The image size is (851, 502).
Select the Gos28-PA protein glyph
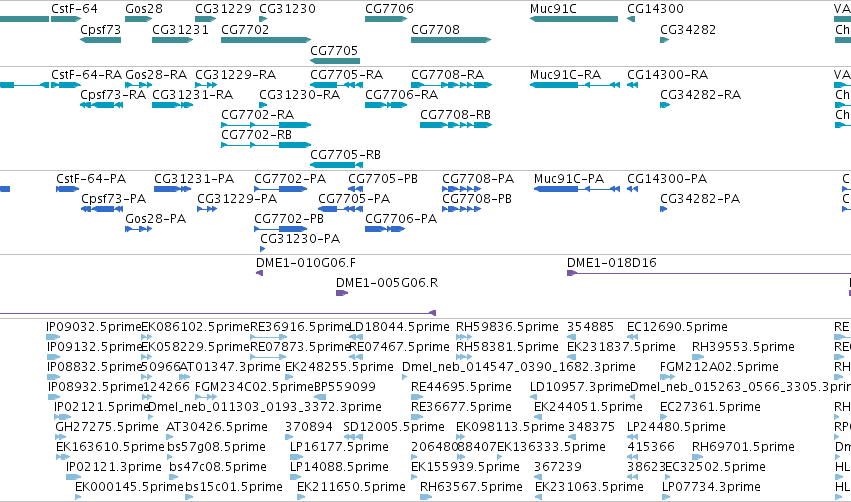click(138, 229)
